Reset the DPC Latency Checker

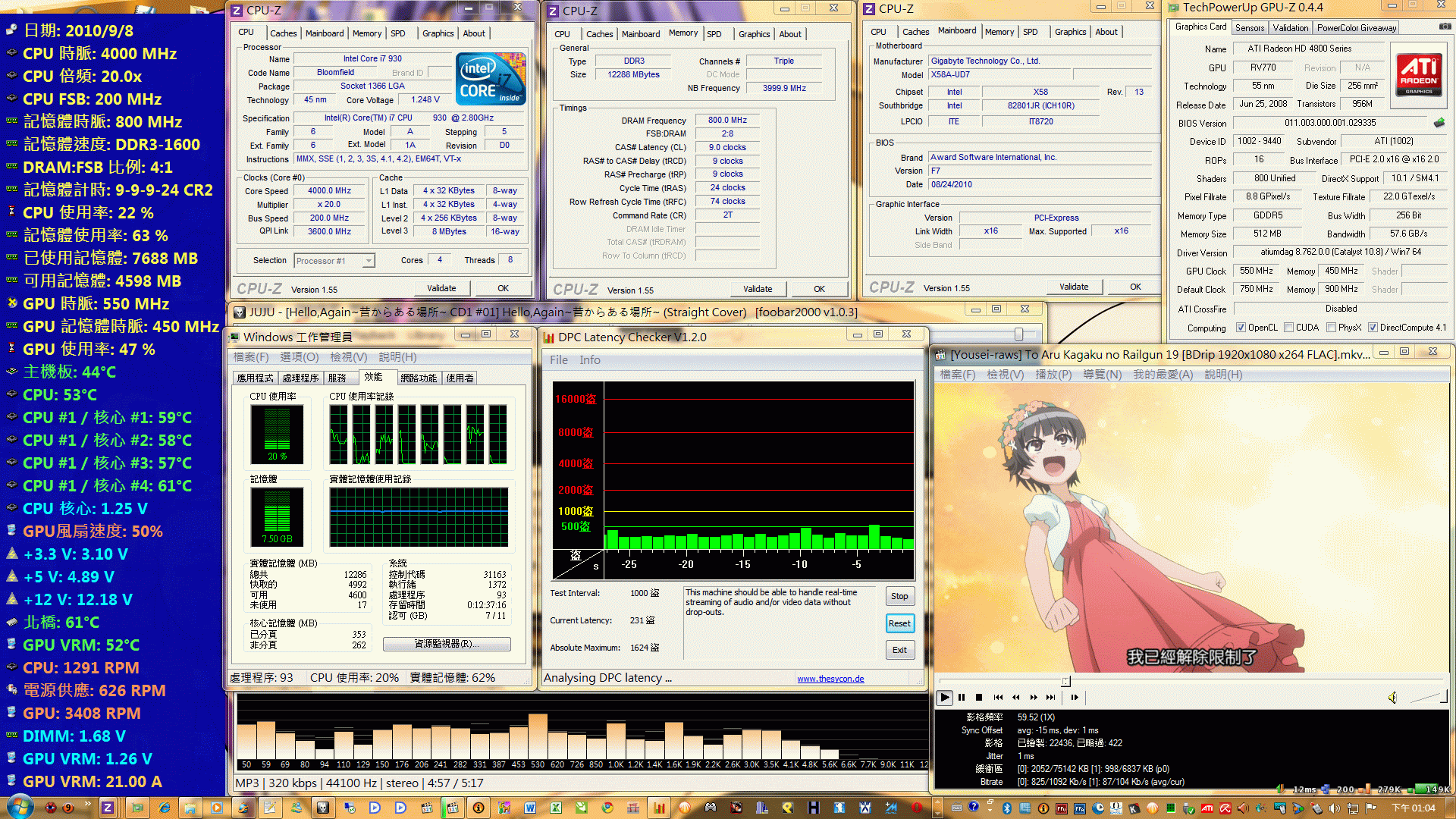[x=899, y=623]
